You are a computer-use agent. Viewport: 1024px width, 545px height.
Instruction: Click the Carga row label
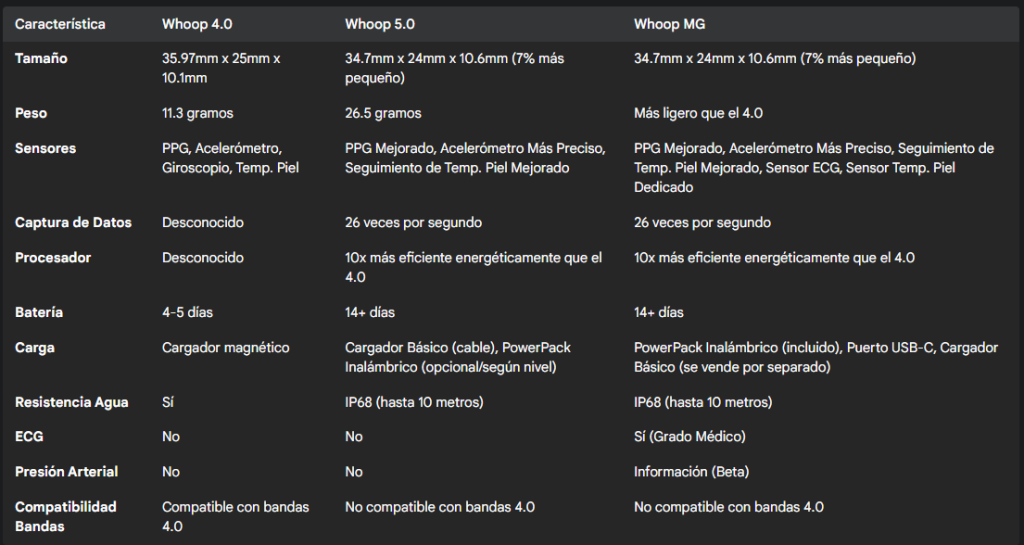[x=35, y=348]
